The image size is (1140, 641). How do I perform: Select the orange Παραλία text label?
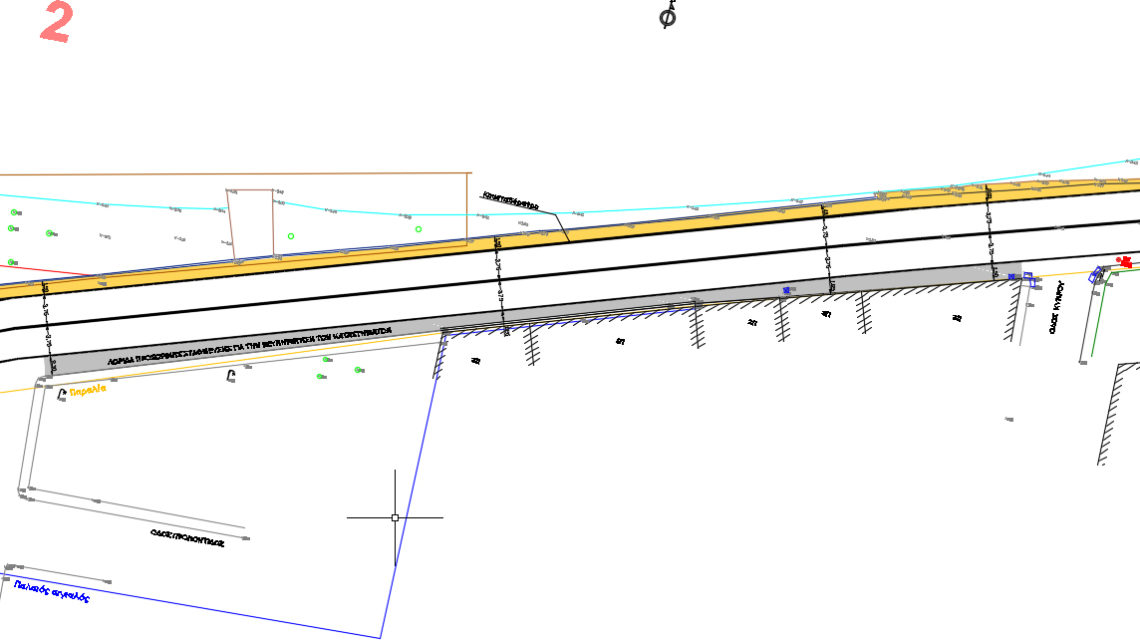click(87, 393)
